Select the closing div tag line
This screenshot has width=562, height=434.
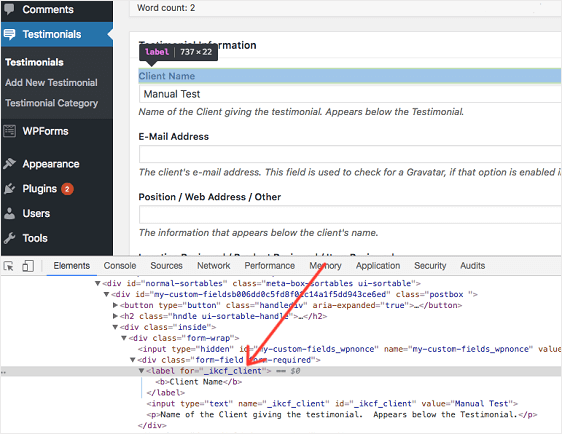[152, 426]
